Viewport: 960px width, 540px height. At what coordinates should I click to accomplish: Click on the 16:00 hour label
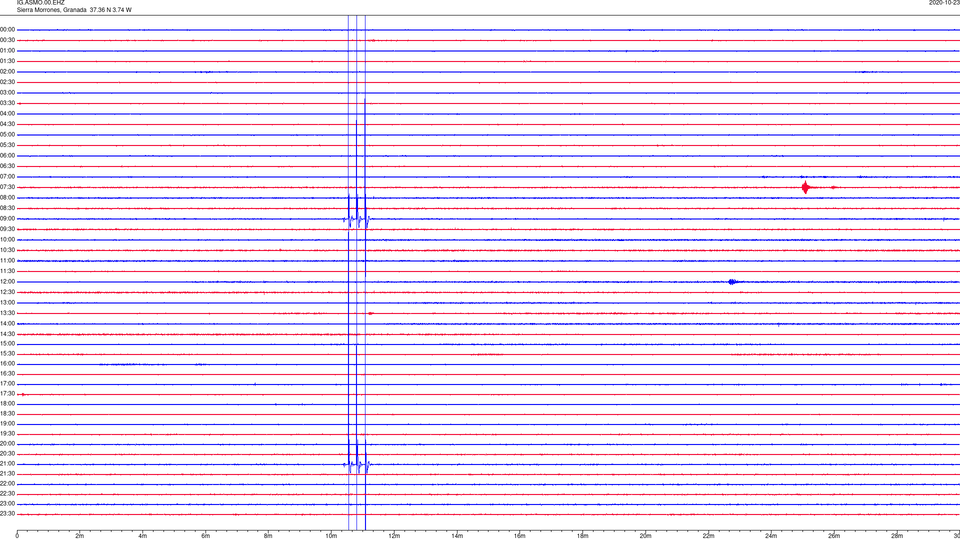click(7, 364)
